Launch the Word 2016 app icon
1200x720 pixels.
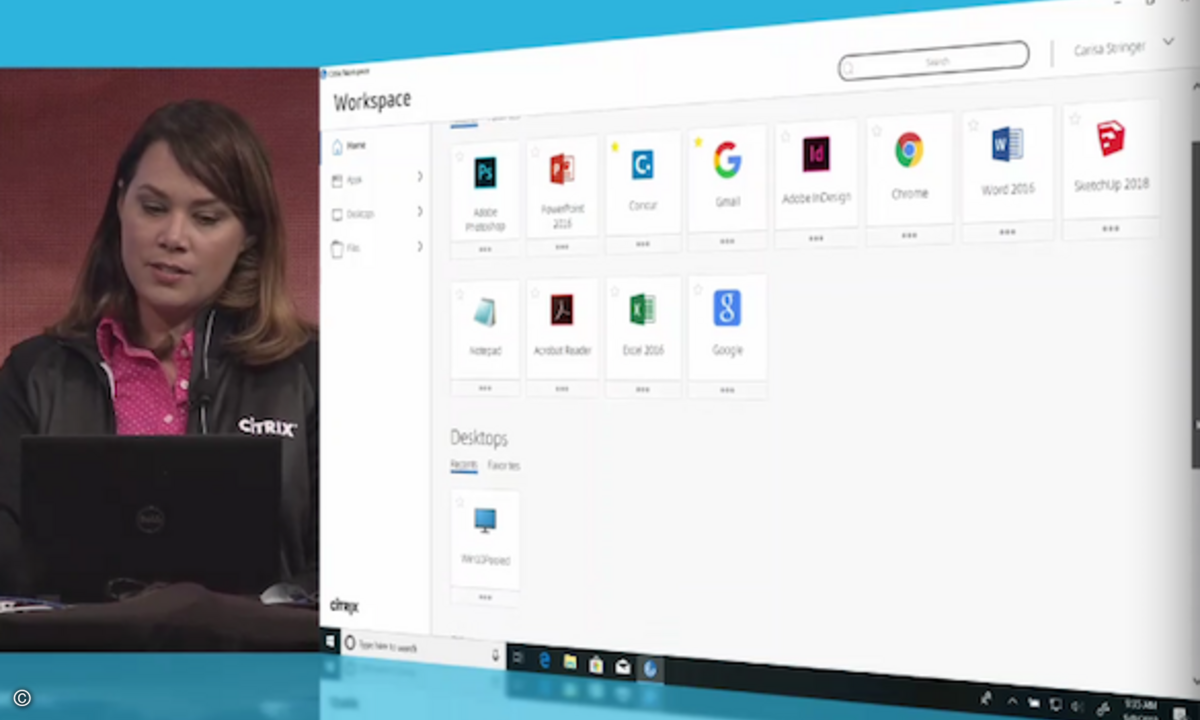pos(1007,144)
